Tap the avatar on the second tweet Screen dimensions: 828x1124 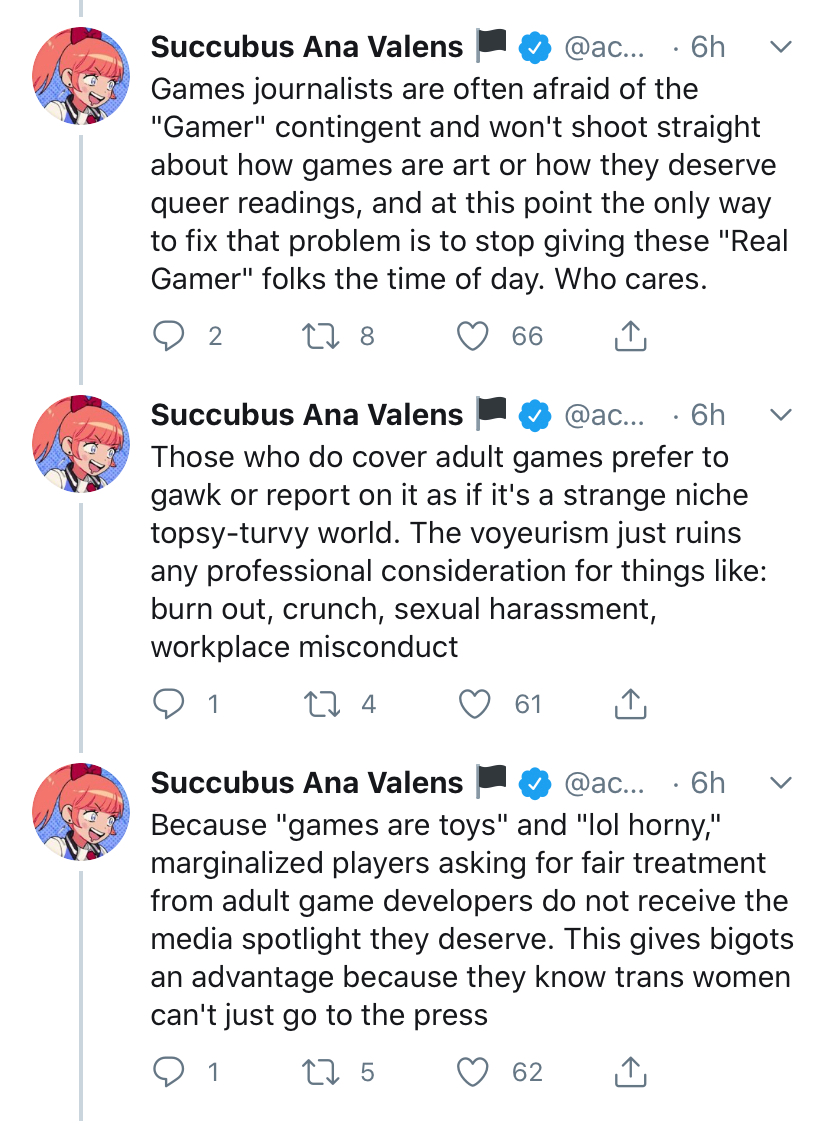click(x=81, y=444)
